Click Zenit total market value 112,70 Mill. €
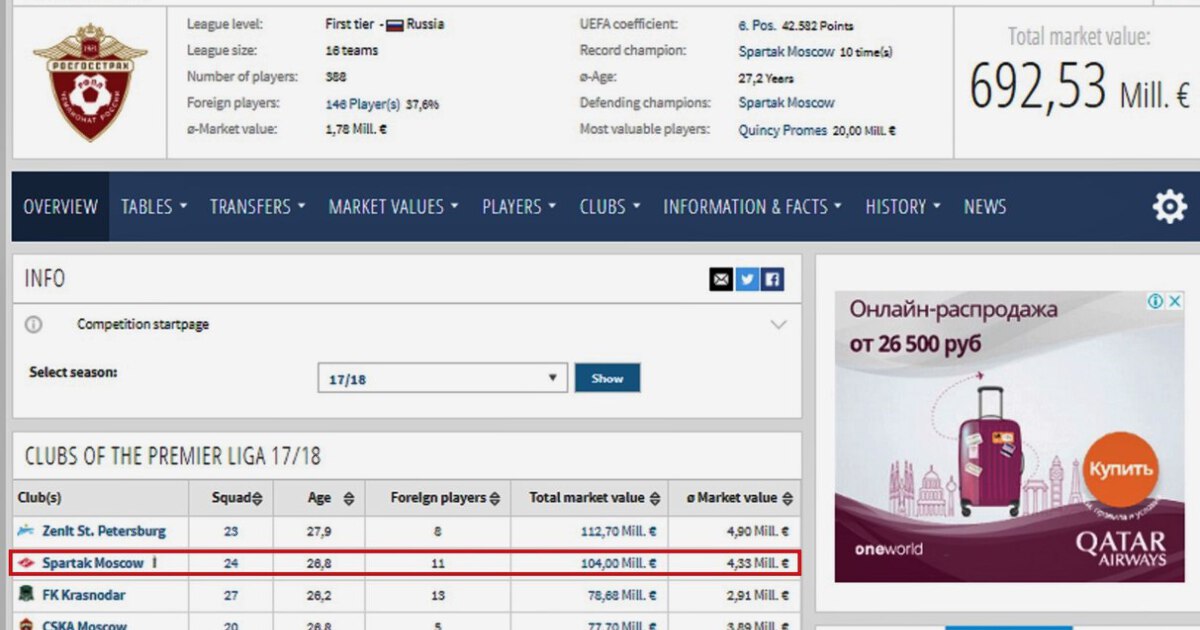The width and height of the screenshot is (1200, 630). pyautogui.click(x=619, y=531)
